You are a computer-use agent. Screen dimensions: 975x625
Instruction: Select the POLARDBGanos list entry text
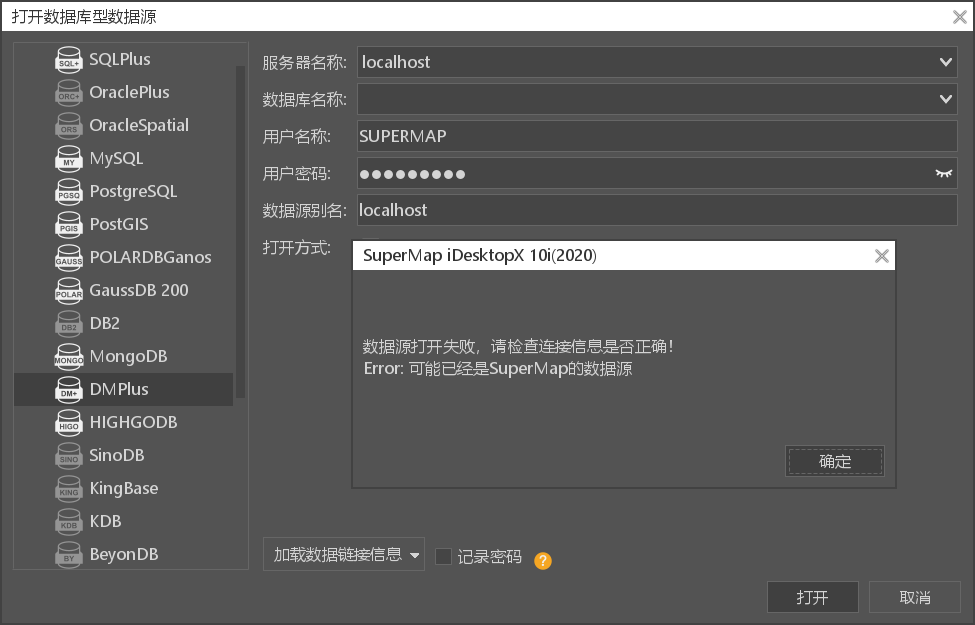click(150, 257)
